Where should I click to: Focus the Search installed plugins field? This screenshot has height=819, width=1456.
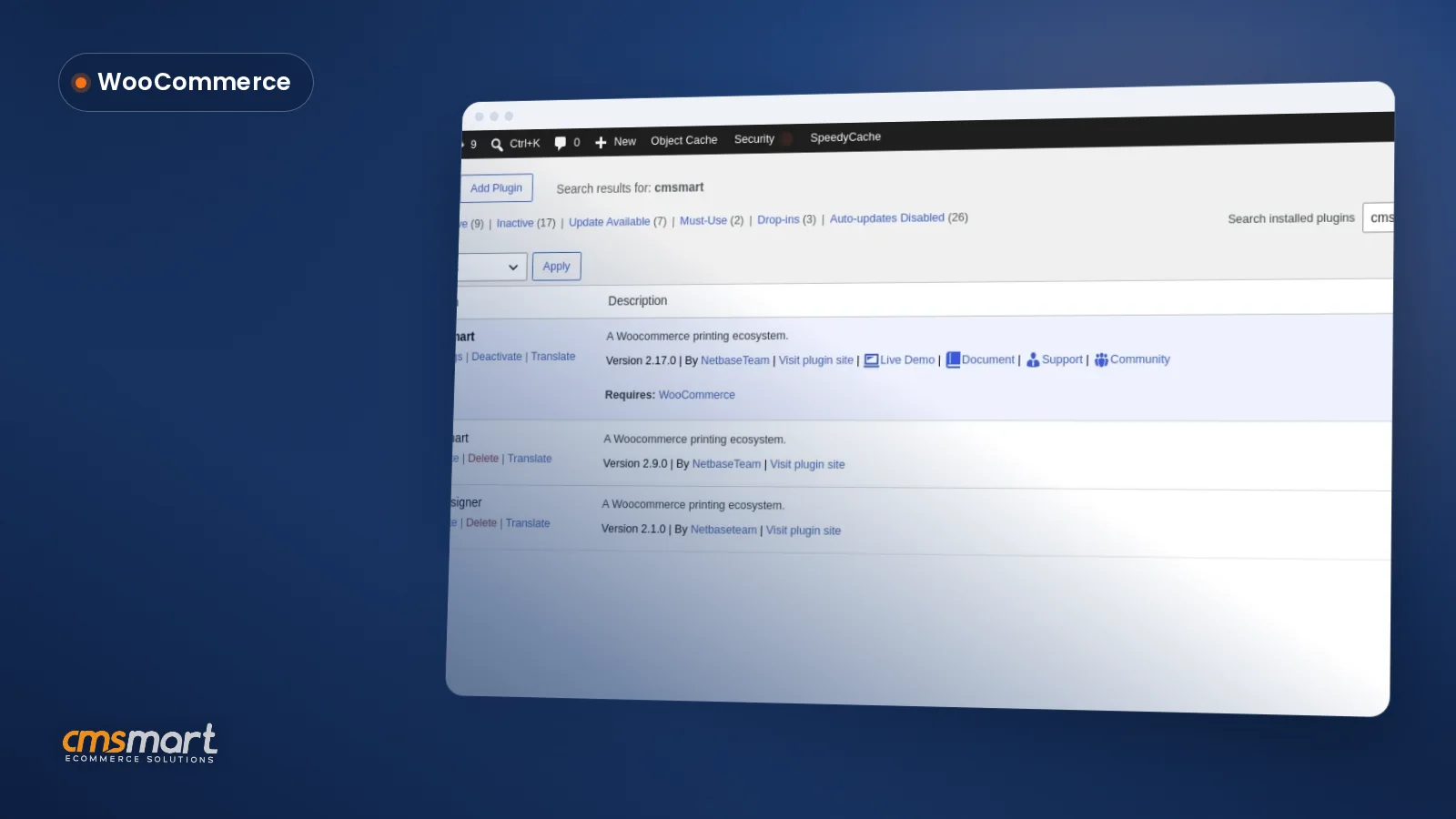tap(1378, 217)
